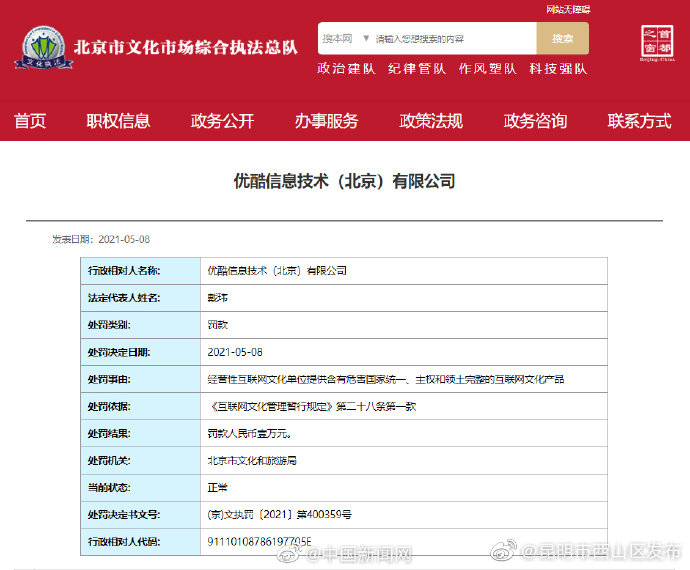
Task: Click the 首都之窗 seal icon
Action: coord(657,43)
